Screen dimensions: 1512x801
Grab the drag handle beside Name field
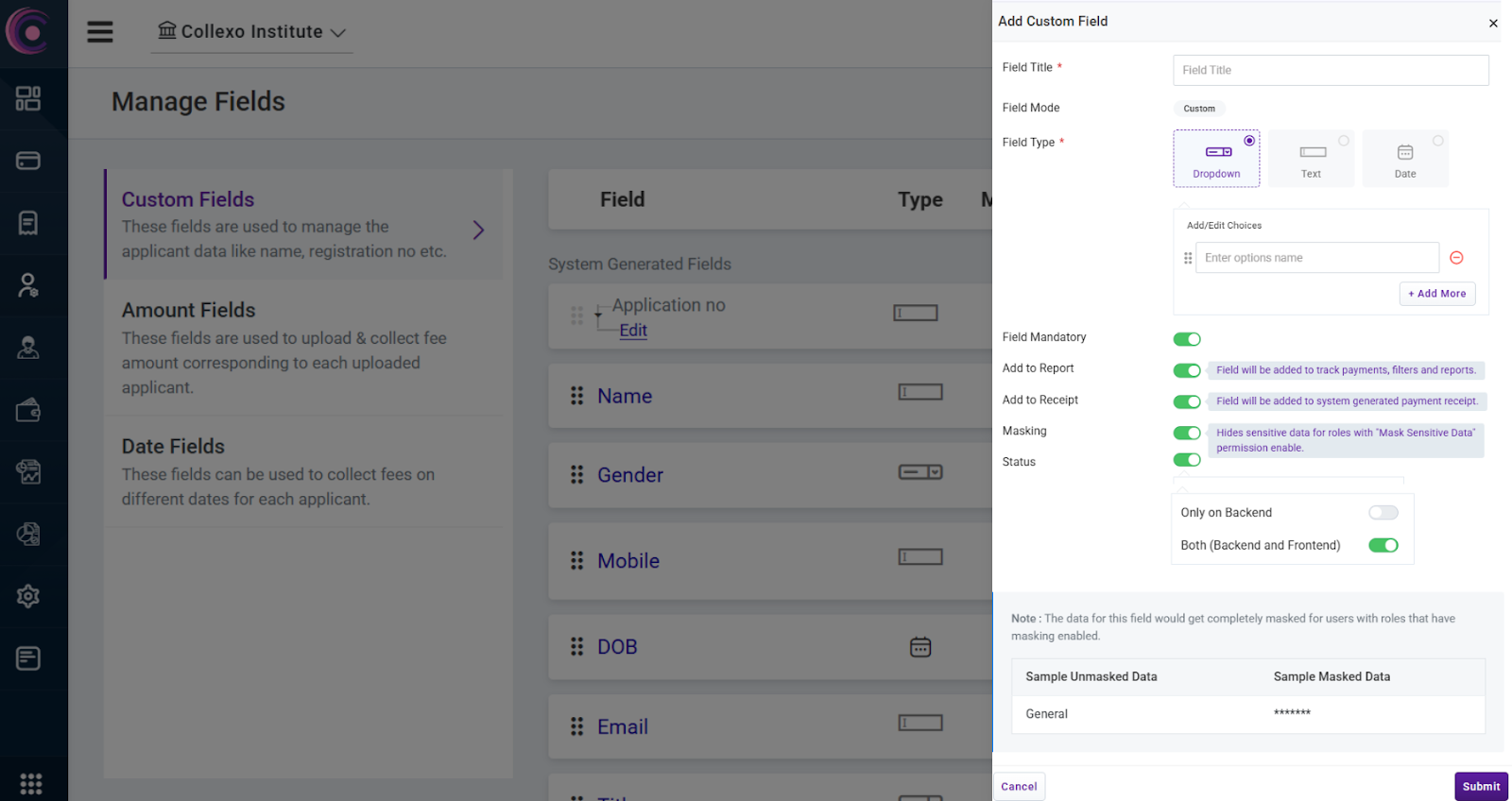576,396
